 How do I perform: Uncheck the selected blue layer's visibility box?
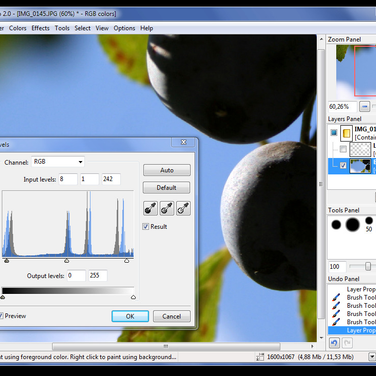343,166
